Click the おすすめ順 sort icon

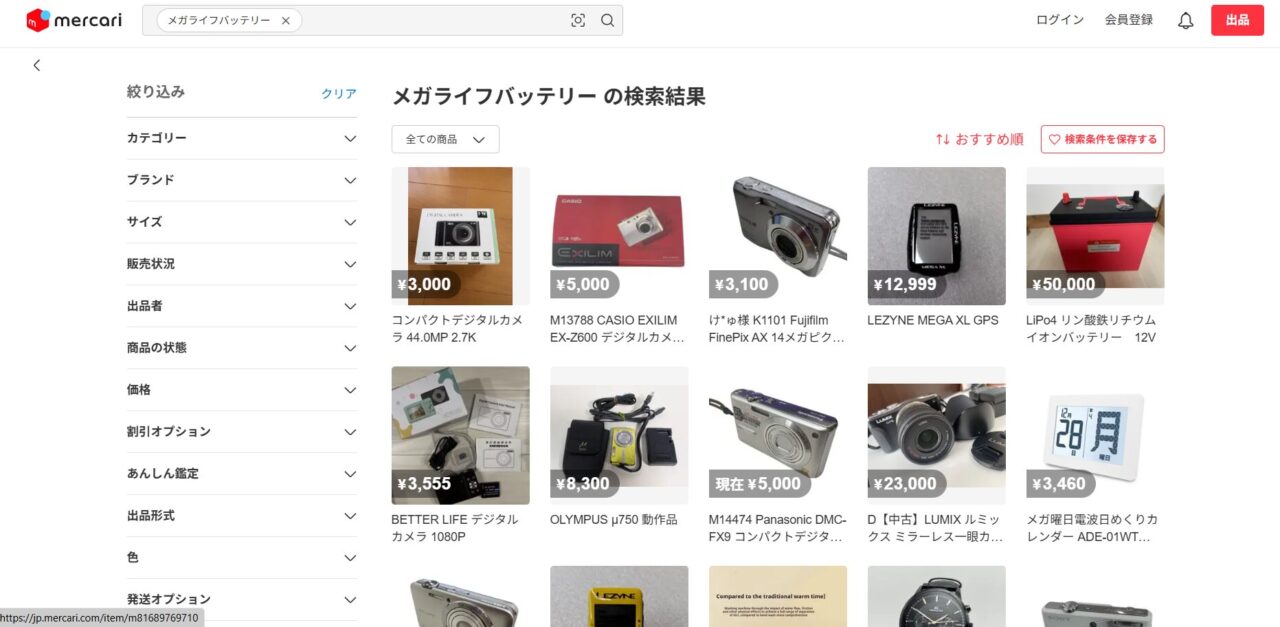click(942, 139)
